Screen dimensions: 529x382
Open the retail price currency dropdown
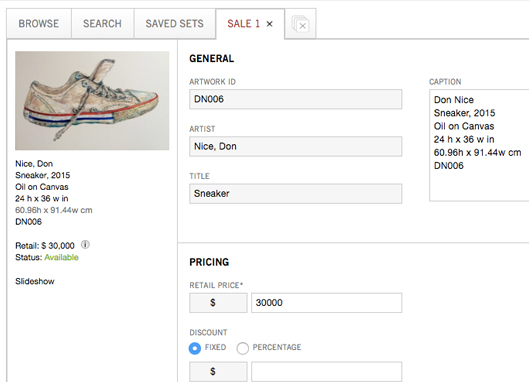(218, 303)
